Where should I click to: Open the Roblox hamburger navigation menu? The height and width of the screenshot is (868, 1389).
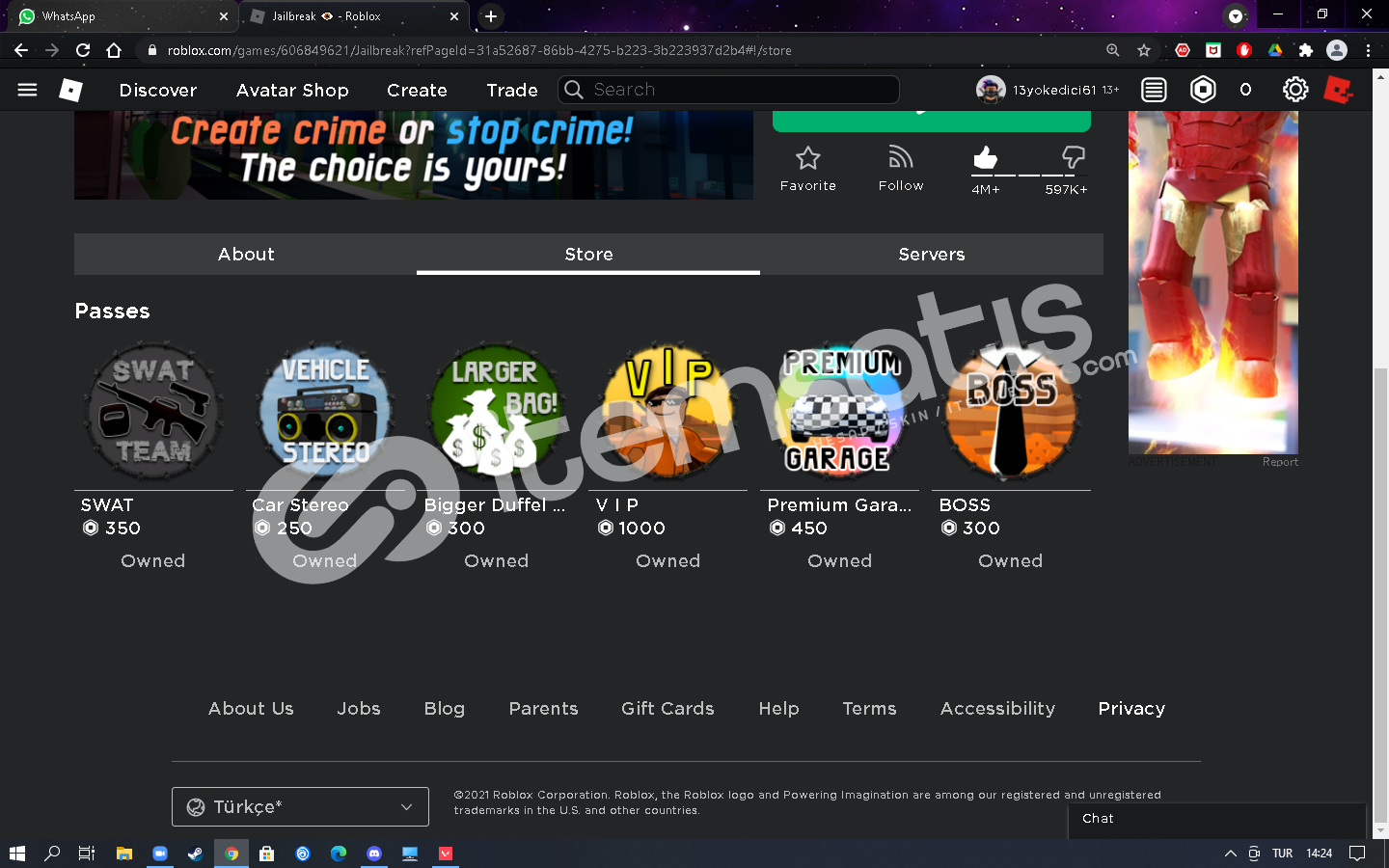(x=27, y=90)
